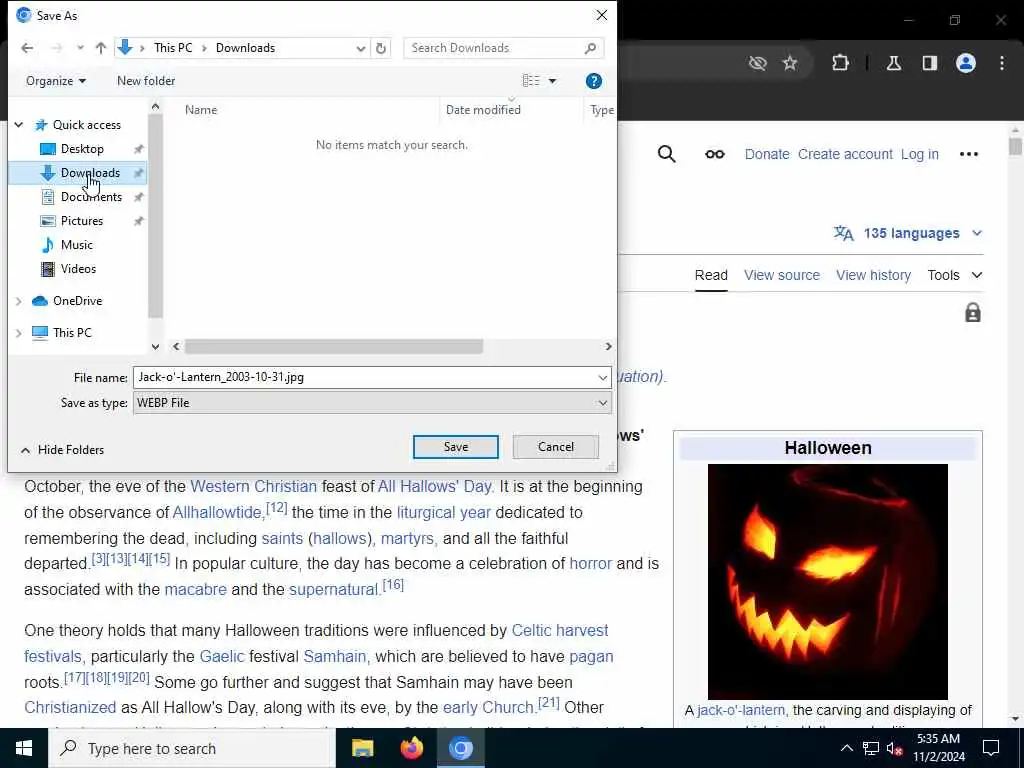Sort by Name column
The width and height of the screenshot is (1024, 768).
point(200,110)
